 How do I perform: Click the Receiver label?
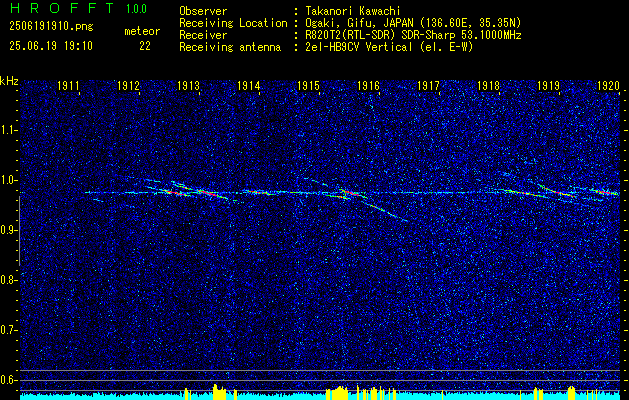pyautogui.click(x=203, y=35)
